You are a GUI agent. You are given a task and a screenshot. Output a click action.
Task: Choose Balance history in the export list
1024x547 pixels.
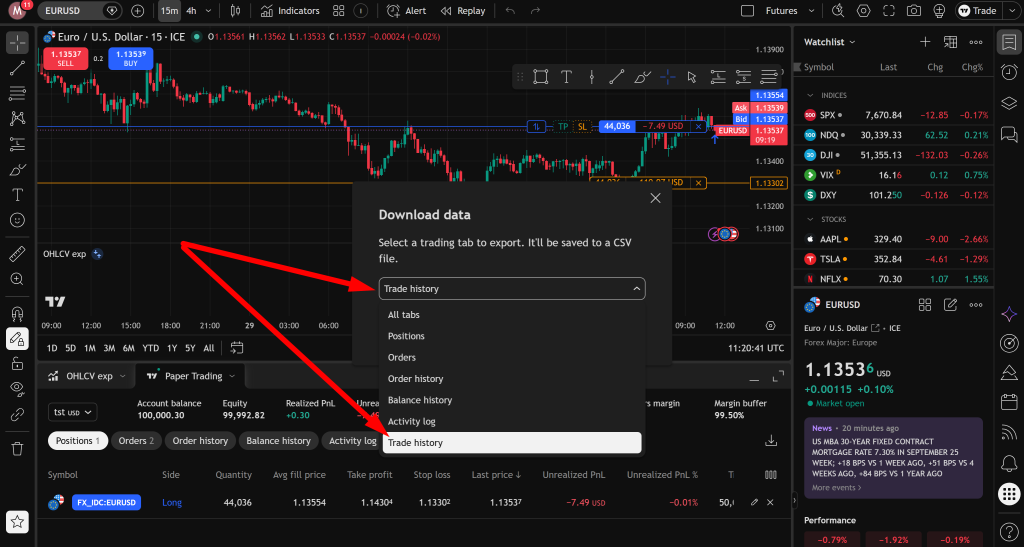click(512, 400)
